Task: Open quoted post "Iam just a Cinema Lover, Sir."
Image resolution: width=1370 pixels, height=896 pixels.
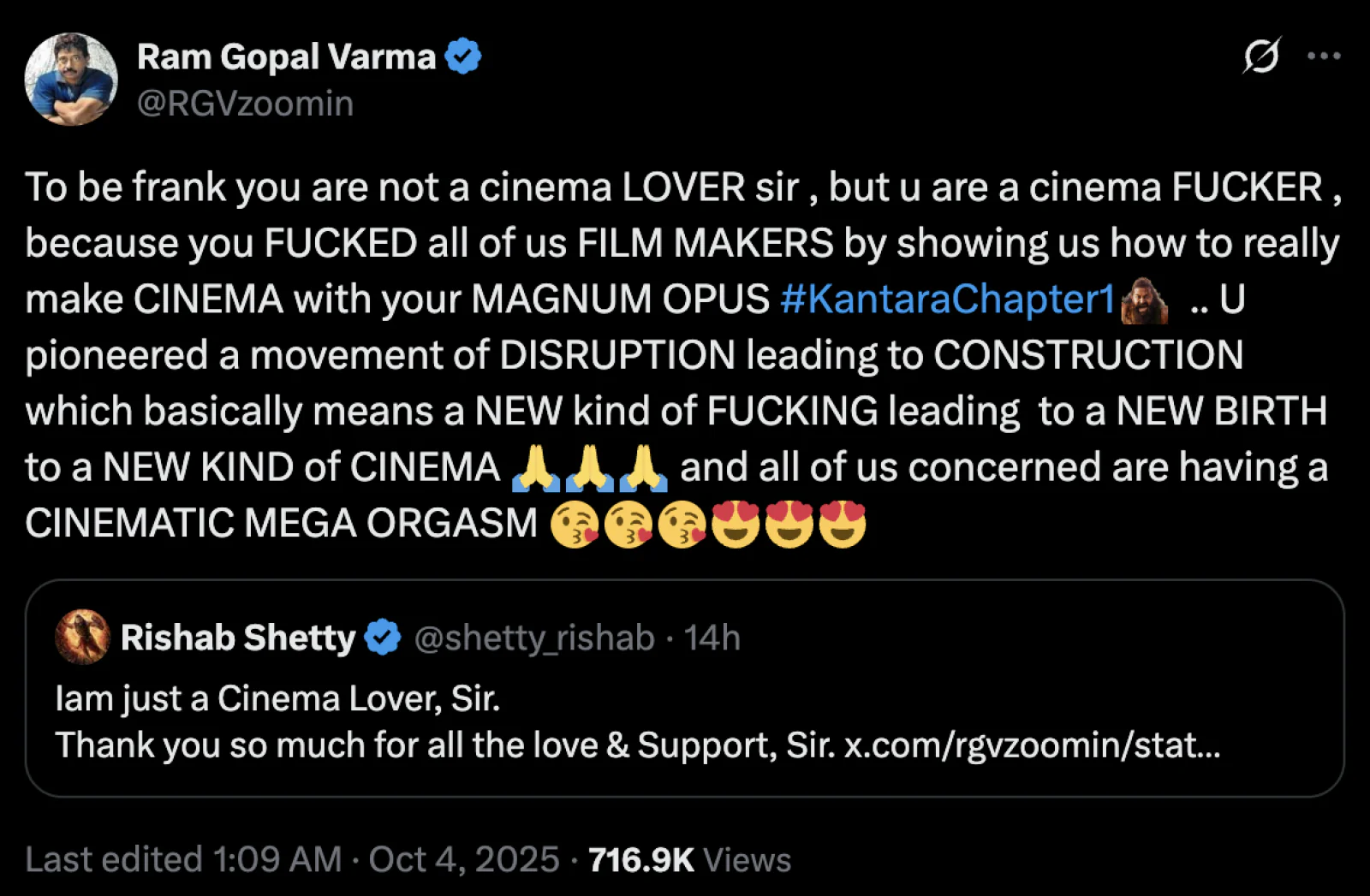Action: click(277, 699)
